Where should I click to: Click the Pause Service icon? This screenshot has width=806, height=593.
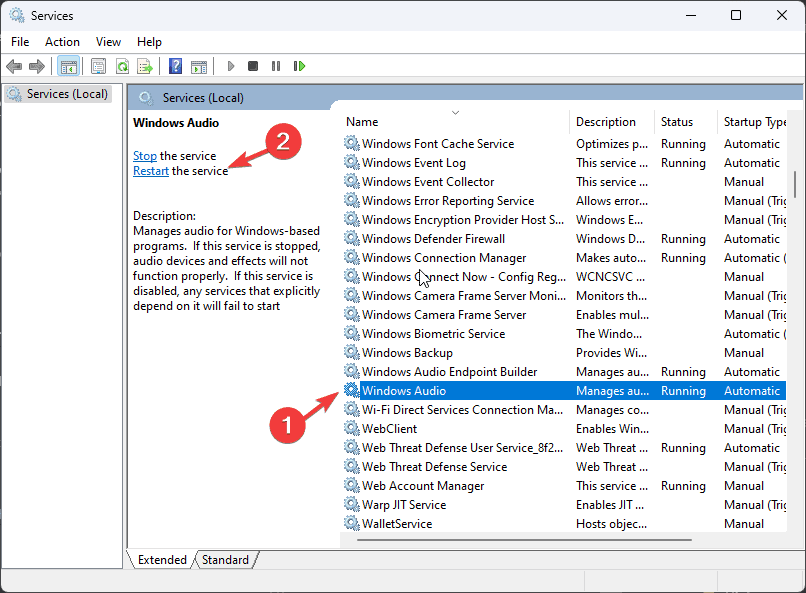276,66
